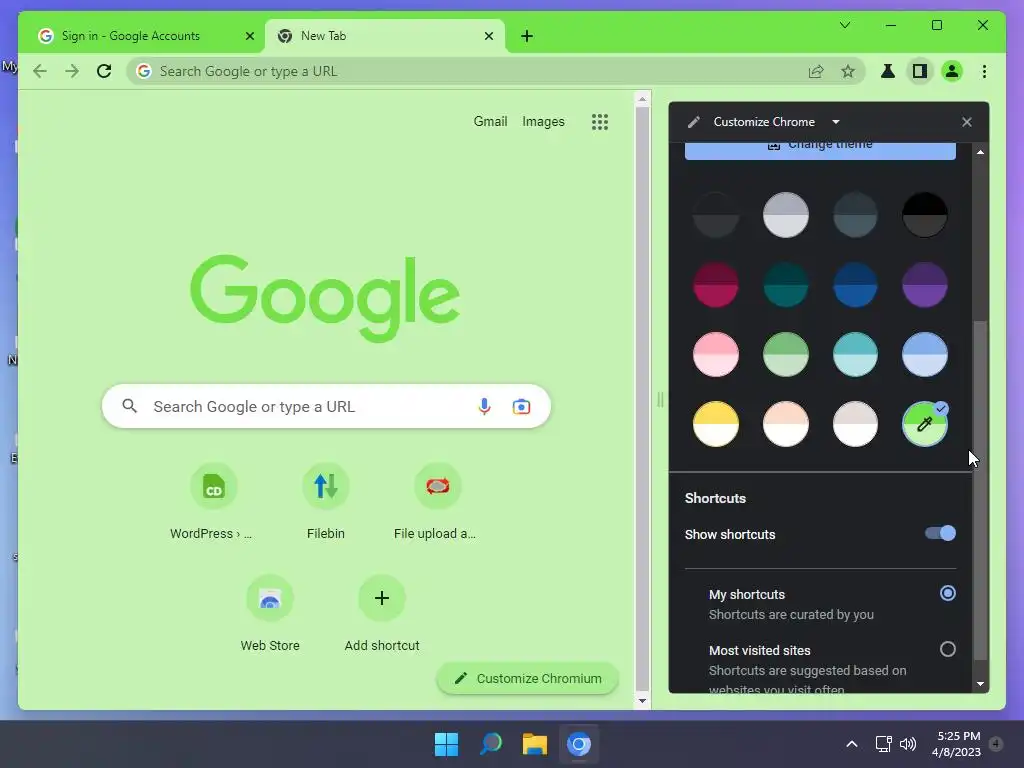The width and height of the screenshot is (1024, 768).
Task: Bookmark this tab with the star icon
Action: coord(848,71)
